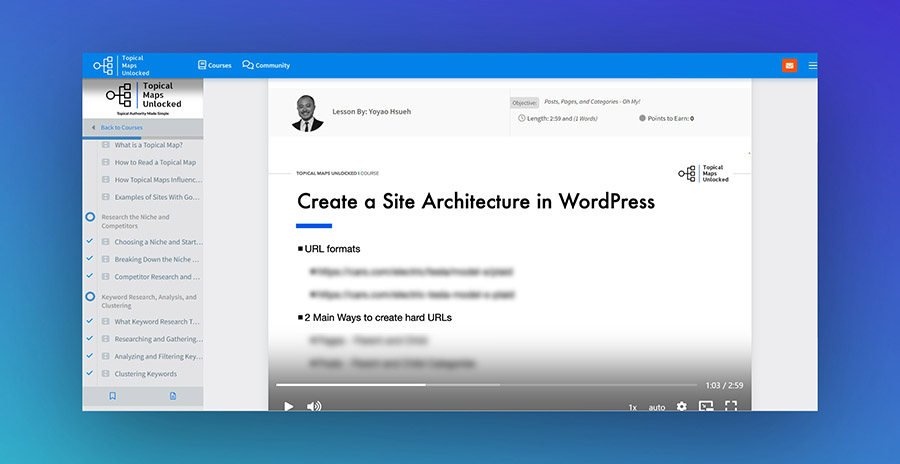Change playback speed from 1x

[x=633, y=407]
